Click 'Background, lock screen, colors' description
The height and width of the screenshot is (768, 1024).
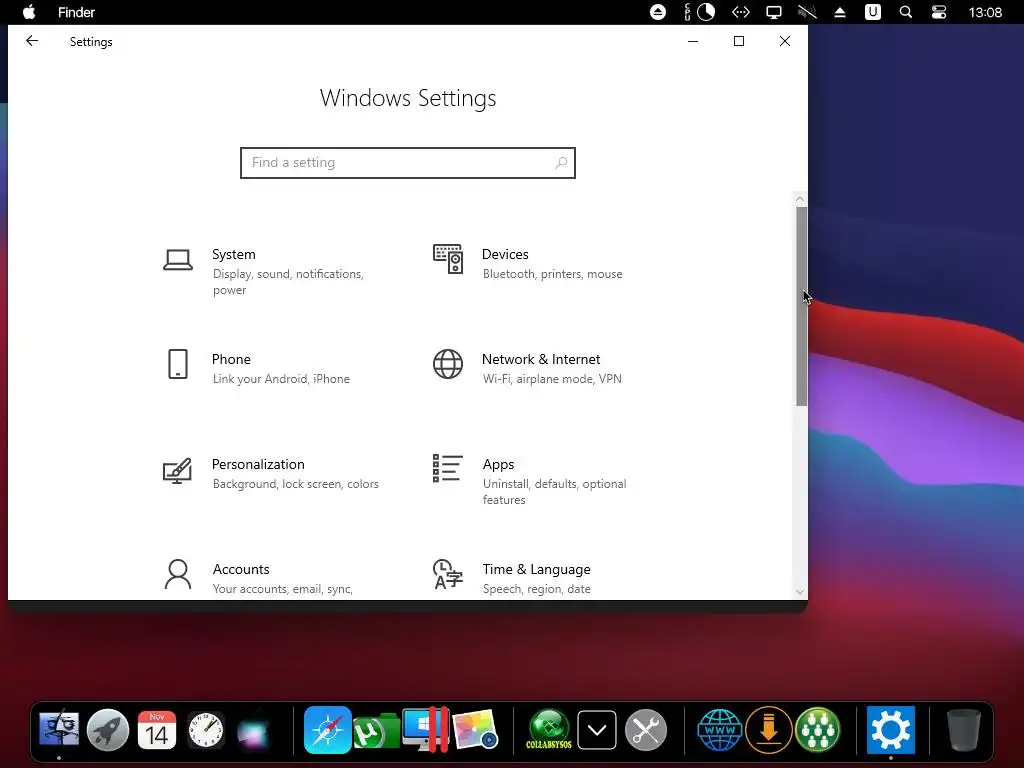coord(295,484)
